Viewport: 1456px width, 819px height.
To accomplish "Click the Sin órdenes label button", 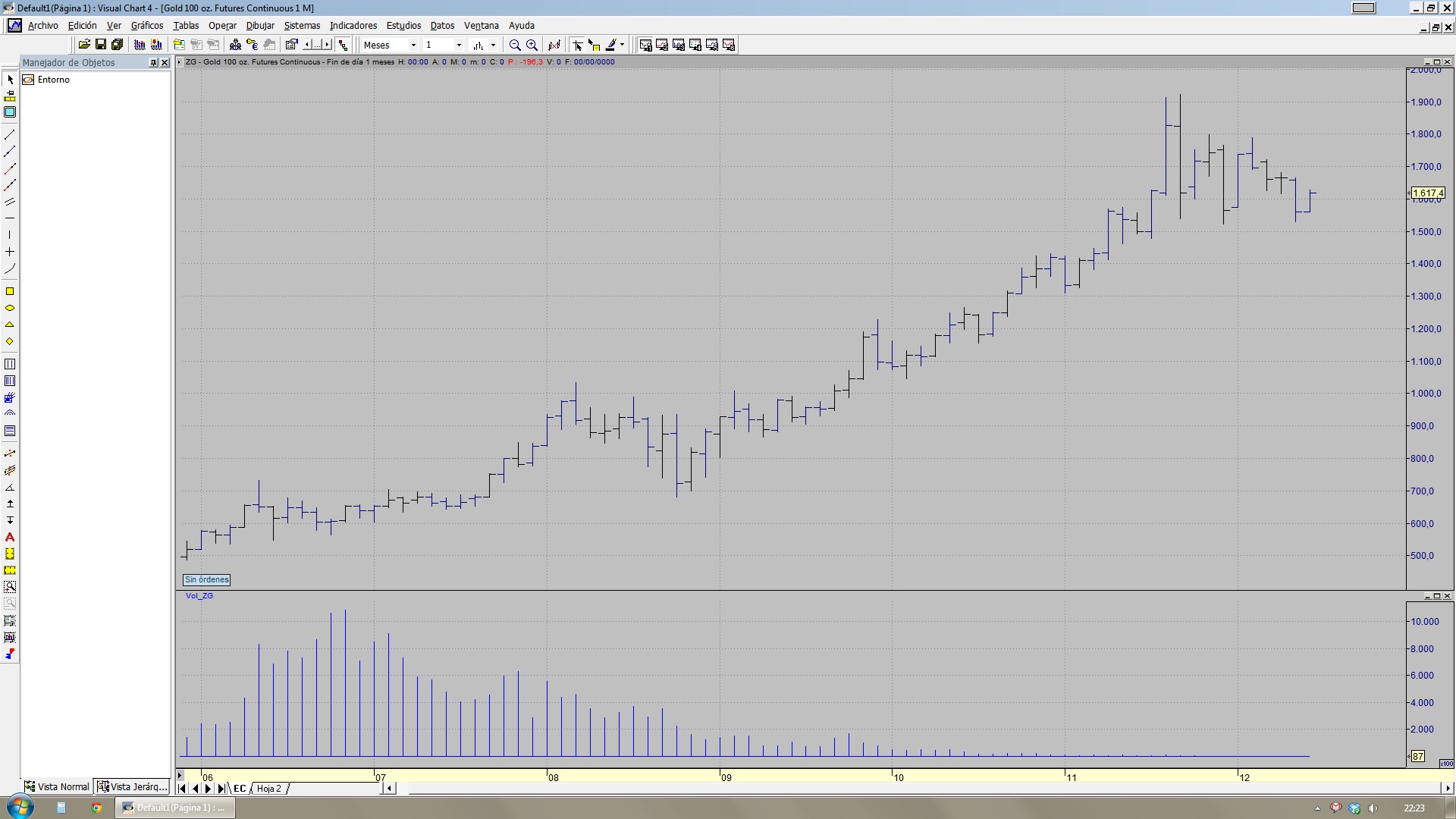I will [x=206, y=579].
